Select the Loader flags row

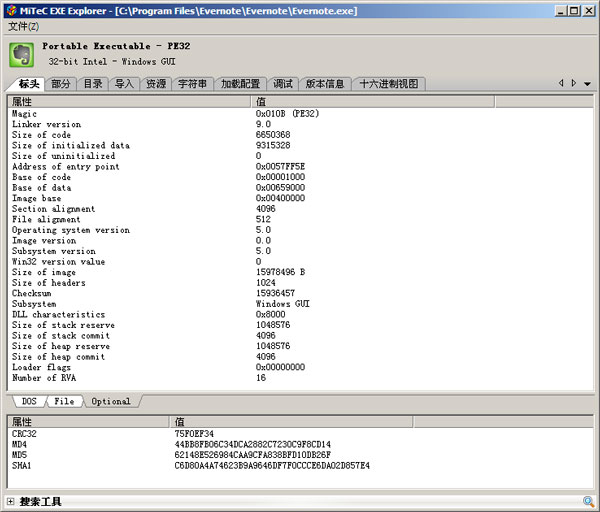coord(300,367)
